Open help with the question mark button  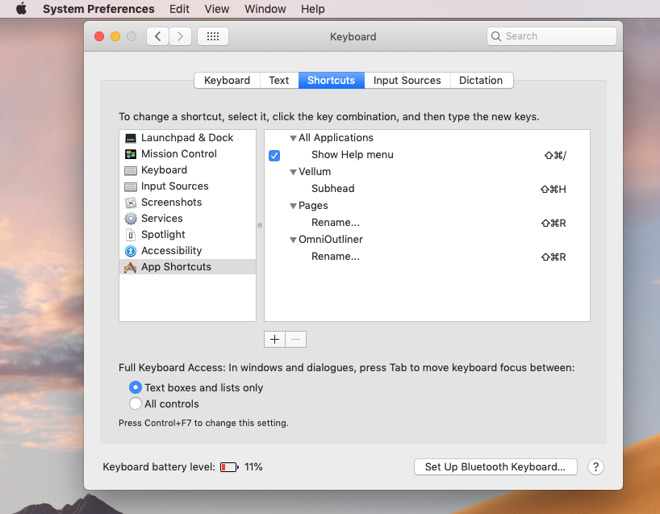point(596,467)
